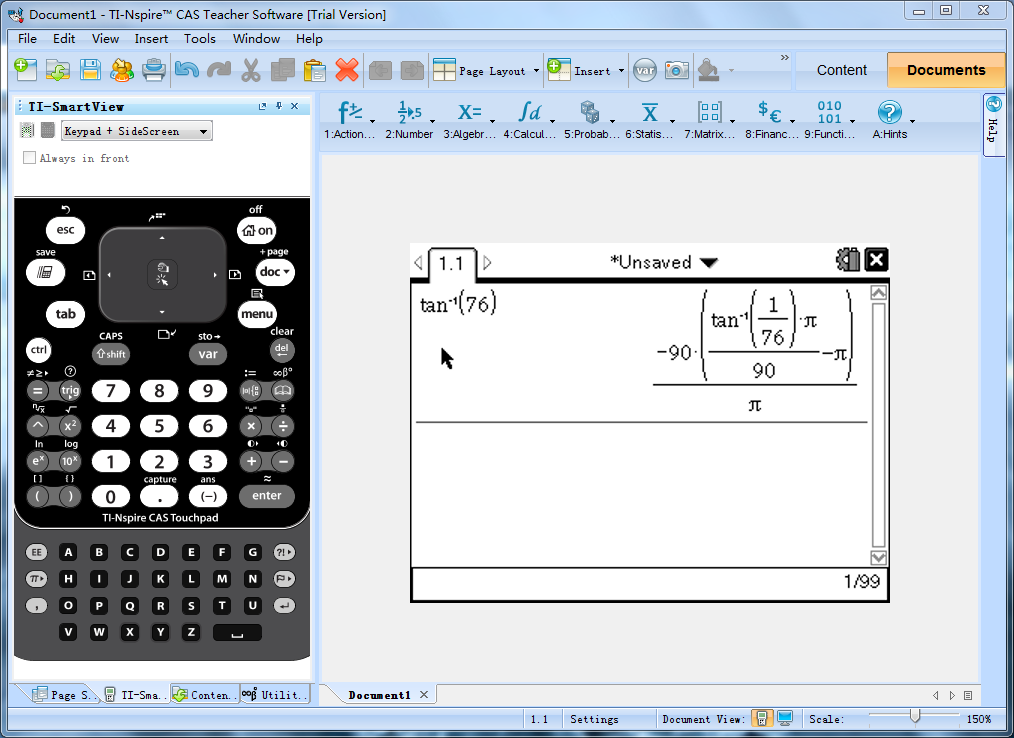Enable the Always in front checkbox

click(x=29, y=158)
